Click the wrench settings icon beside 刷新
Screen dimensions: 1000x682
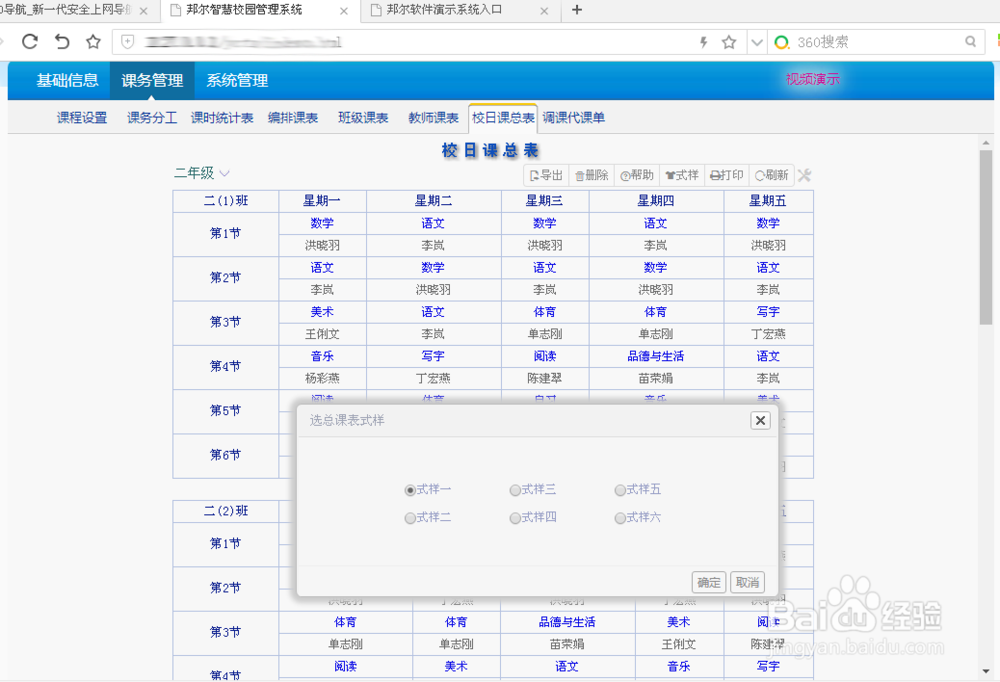coord(803,174)
